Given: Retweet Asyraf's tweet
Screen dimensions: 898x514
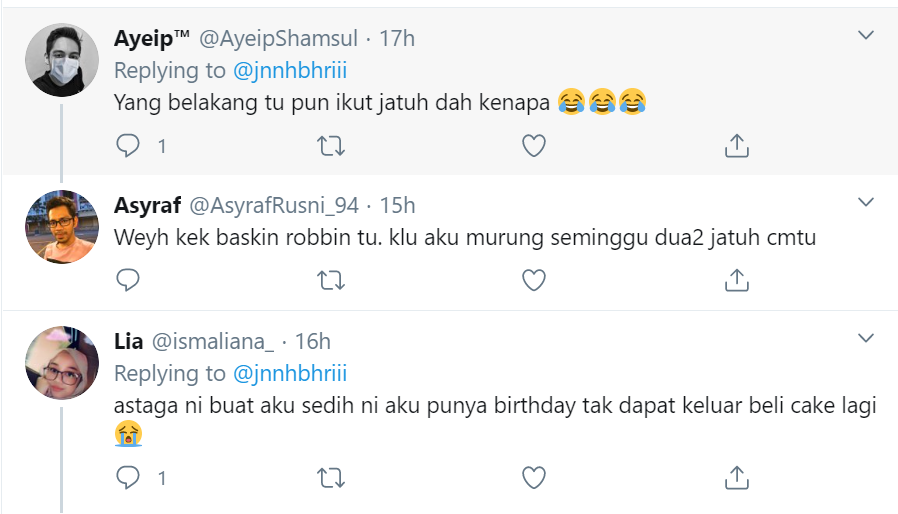Looking at the screenshot, I should click(331, 279).
